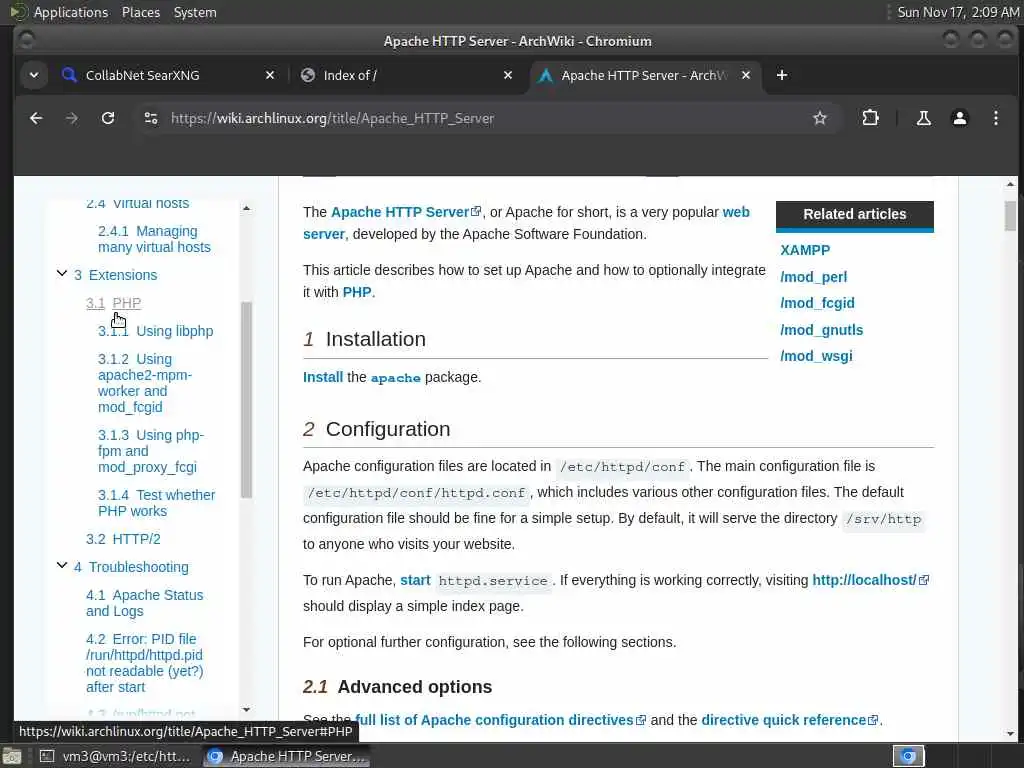Click the Related articles header
This screenshot has height=768, width=1024.
tap(854, 214)
